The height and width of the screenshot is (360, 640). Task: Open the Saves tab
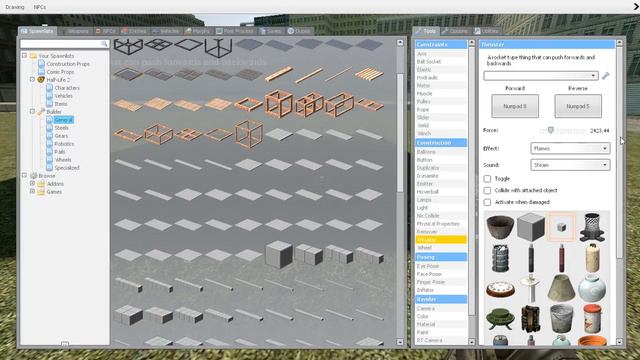coord(271,31)
